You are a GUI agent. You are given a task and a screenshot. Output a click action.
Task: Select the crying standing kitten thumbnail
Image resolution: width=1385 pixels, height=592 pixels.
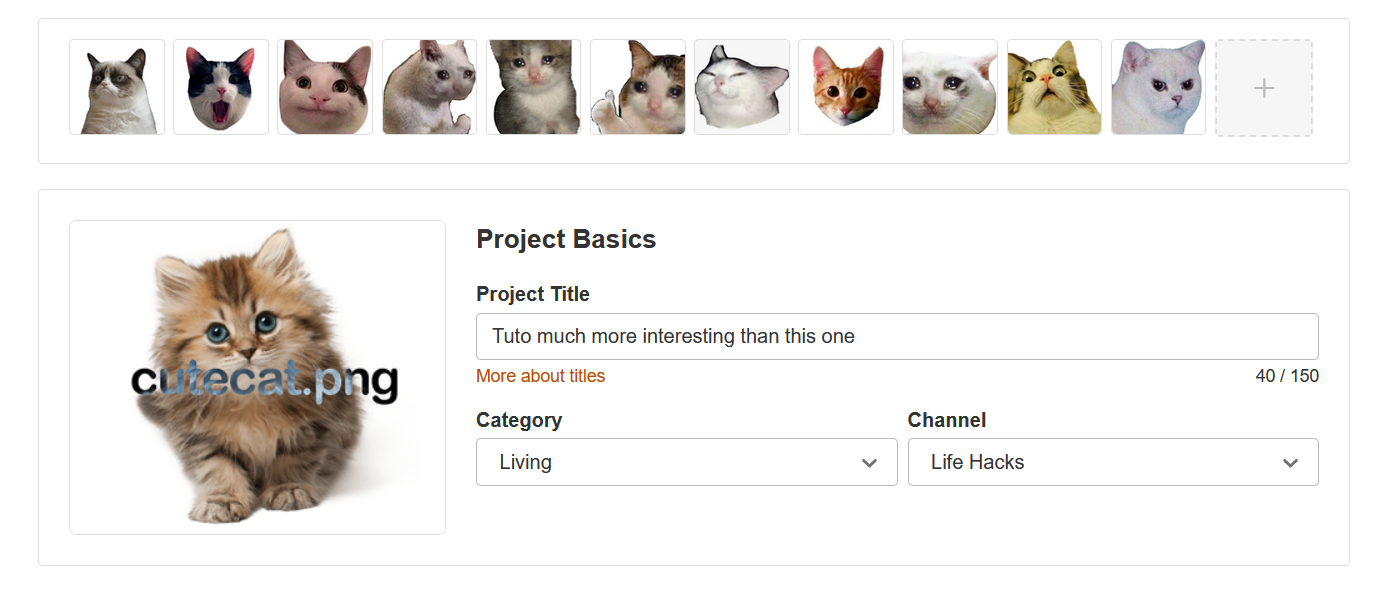pyautogui.click(x=533, y=87)
